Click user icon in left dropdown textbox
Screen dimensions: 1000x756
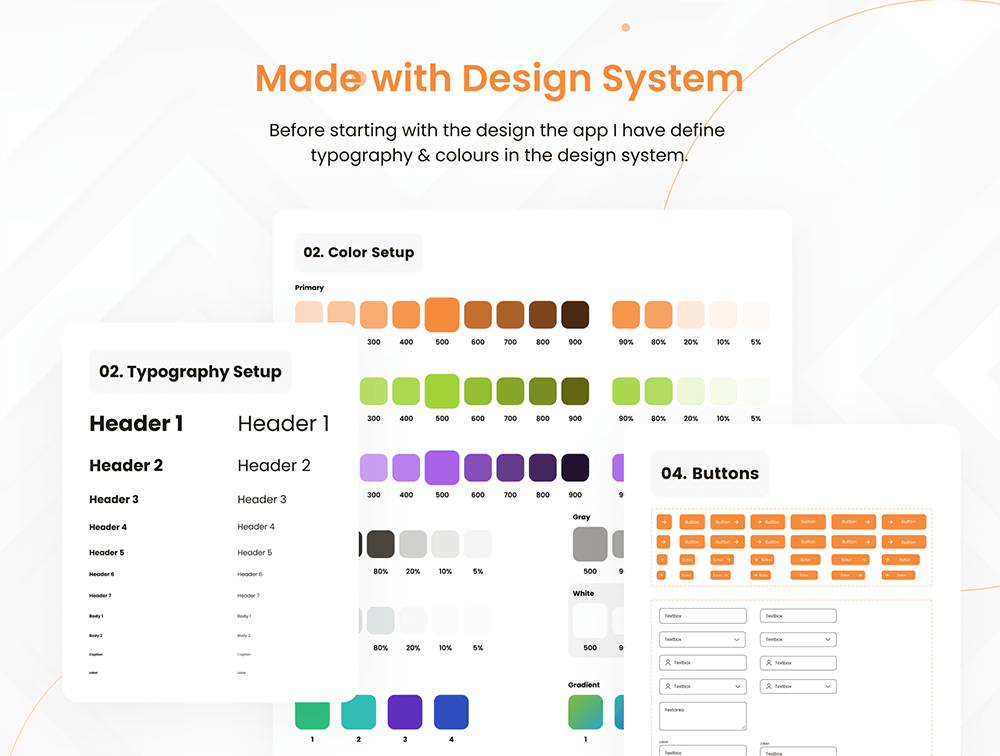(x=668, y=687)
